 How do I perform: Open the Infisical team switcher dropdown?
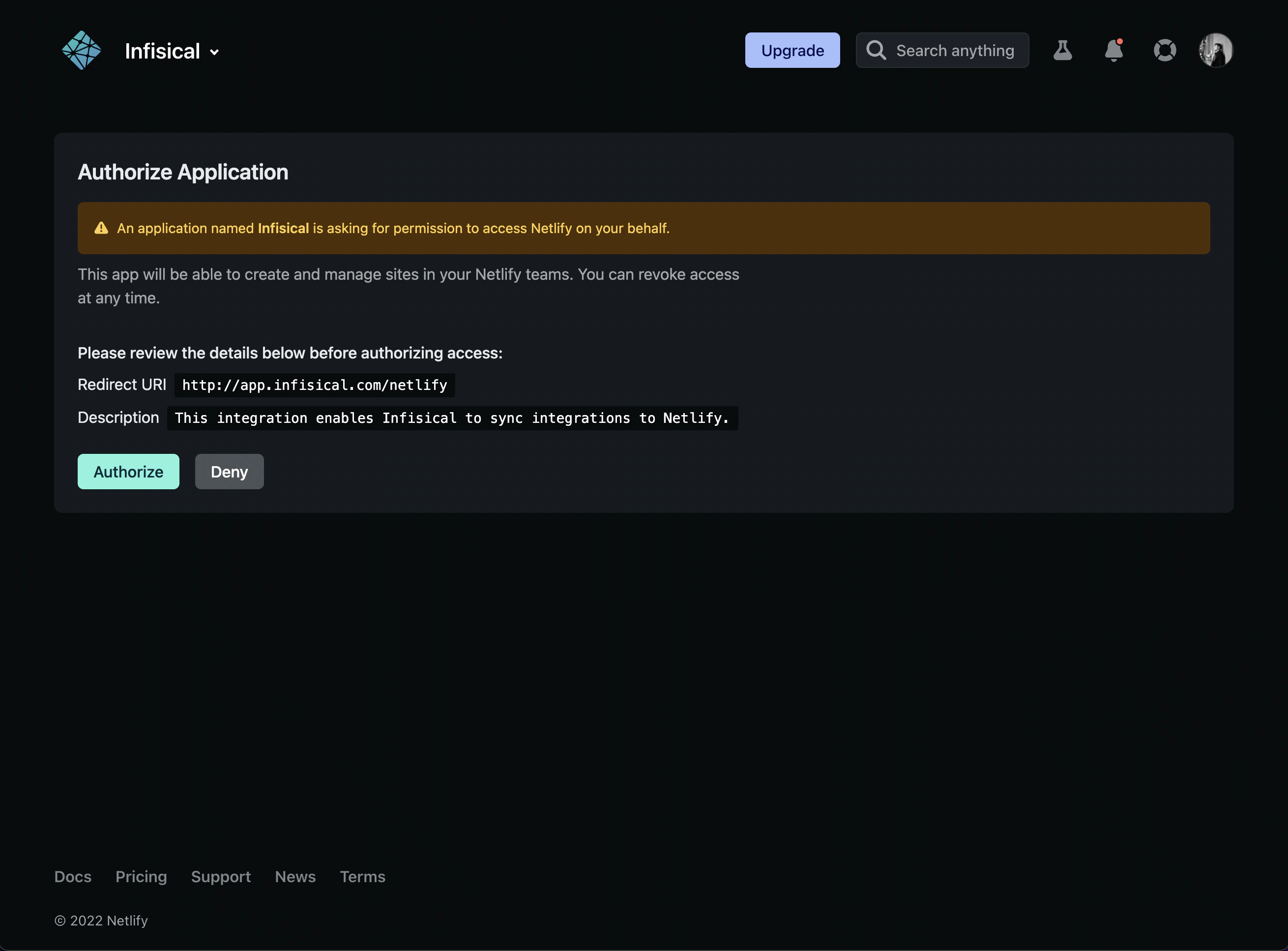click(172, 51)
